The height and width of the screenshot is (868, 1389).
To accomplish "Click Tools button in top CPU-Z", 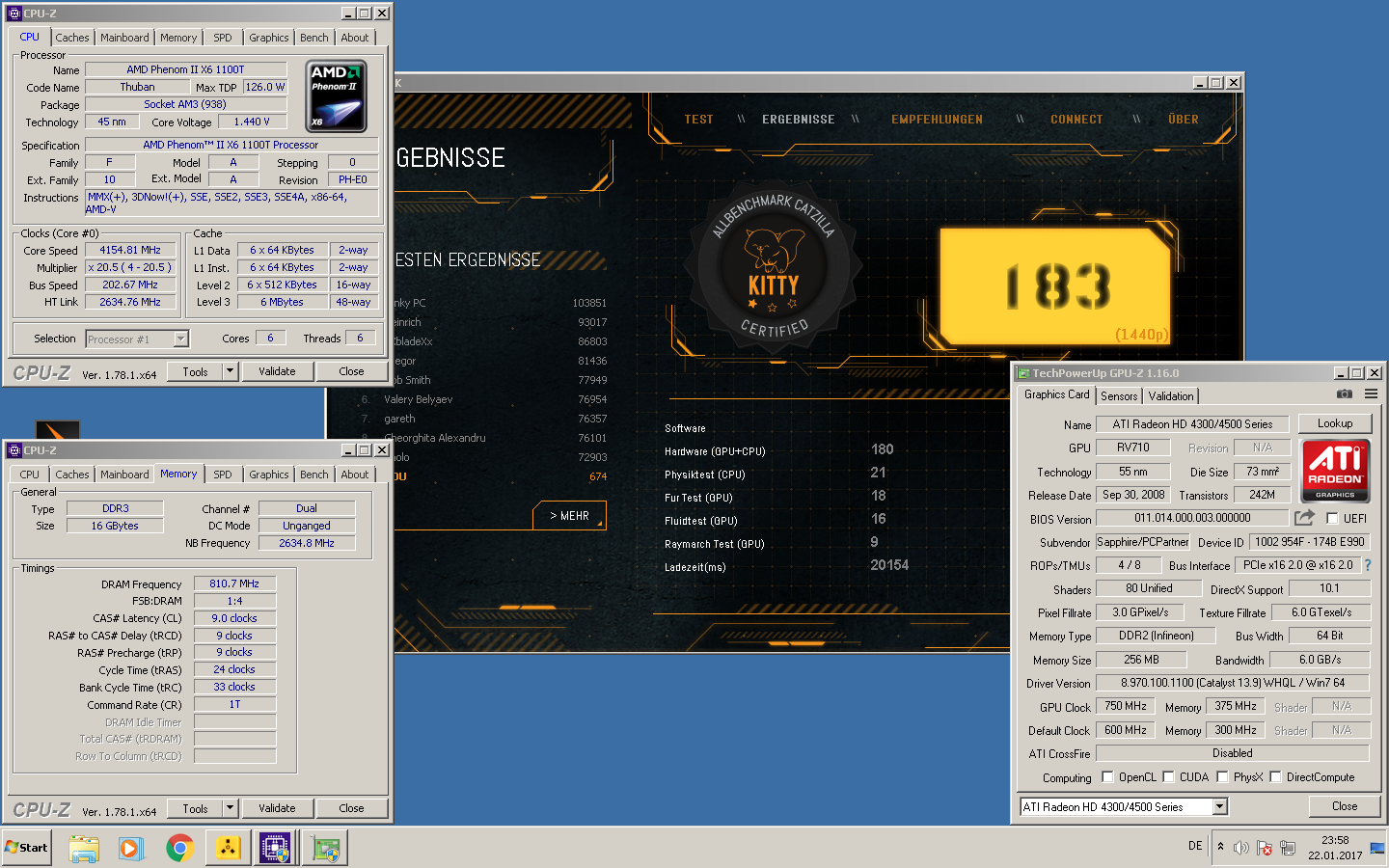I will point(195,371).
